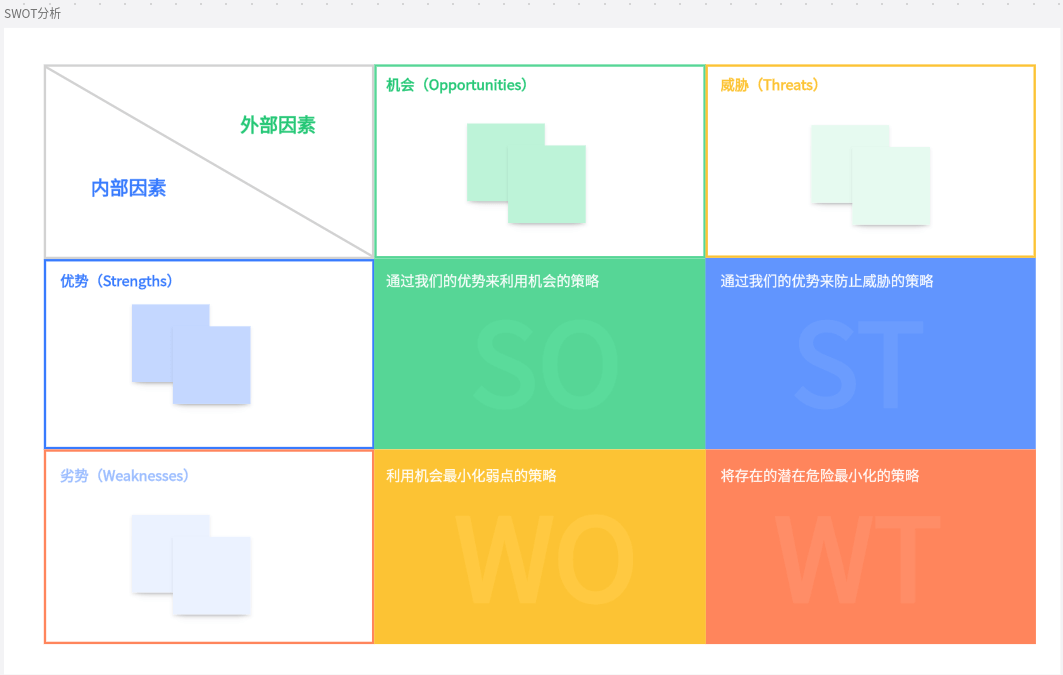Select the yellow WO strategy cell
1063x675 pixels.
[539, 545]
